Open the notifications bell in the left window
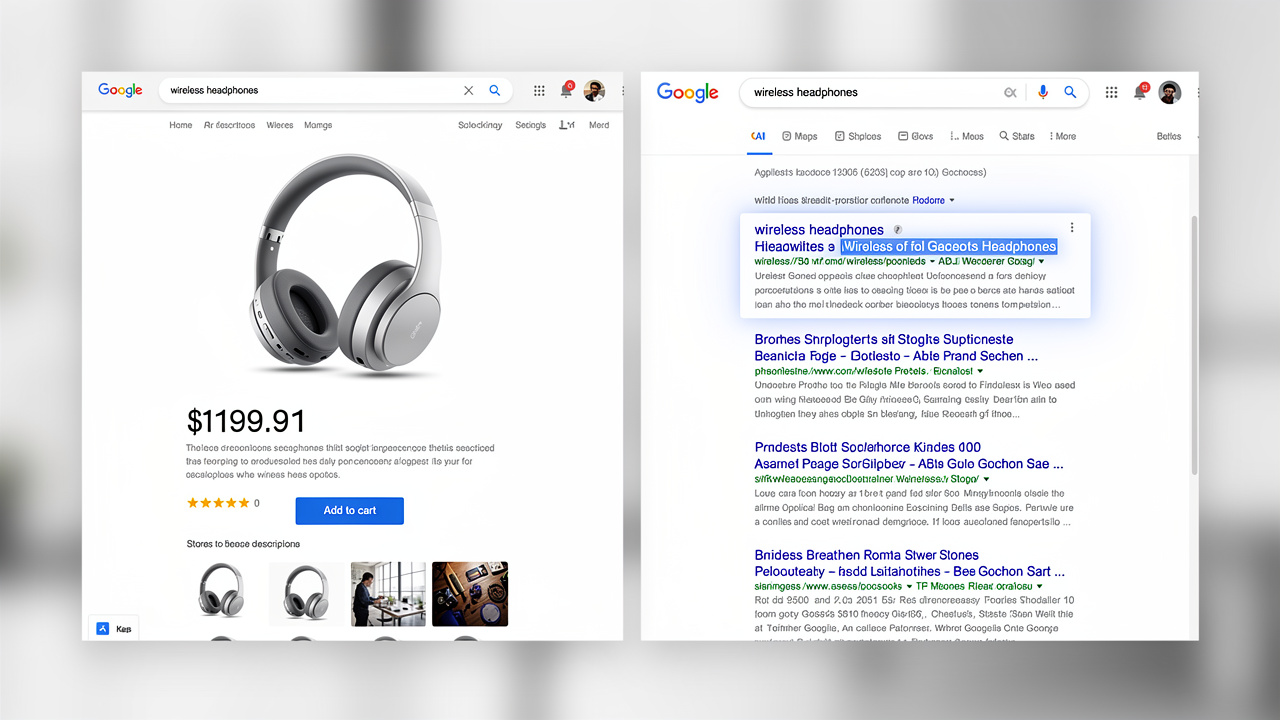The width and height of the screenshot is (1280, 720). coord(566,91)
